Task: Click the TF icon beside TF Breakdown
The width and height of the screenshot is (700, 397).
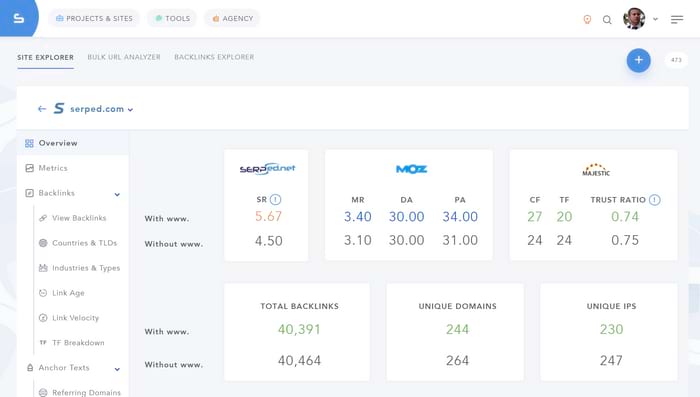Action: [x=43, y=343]
